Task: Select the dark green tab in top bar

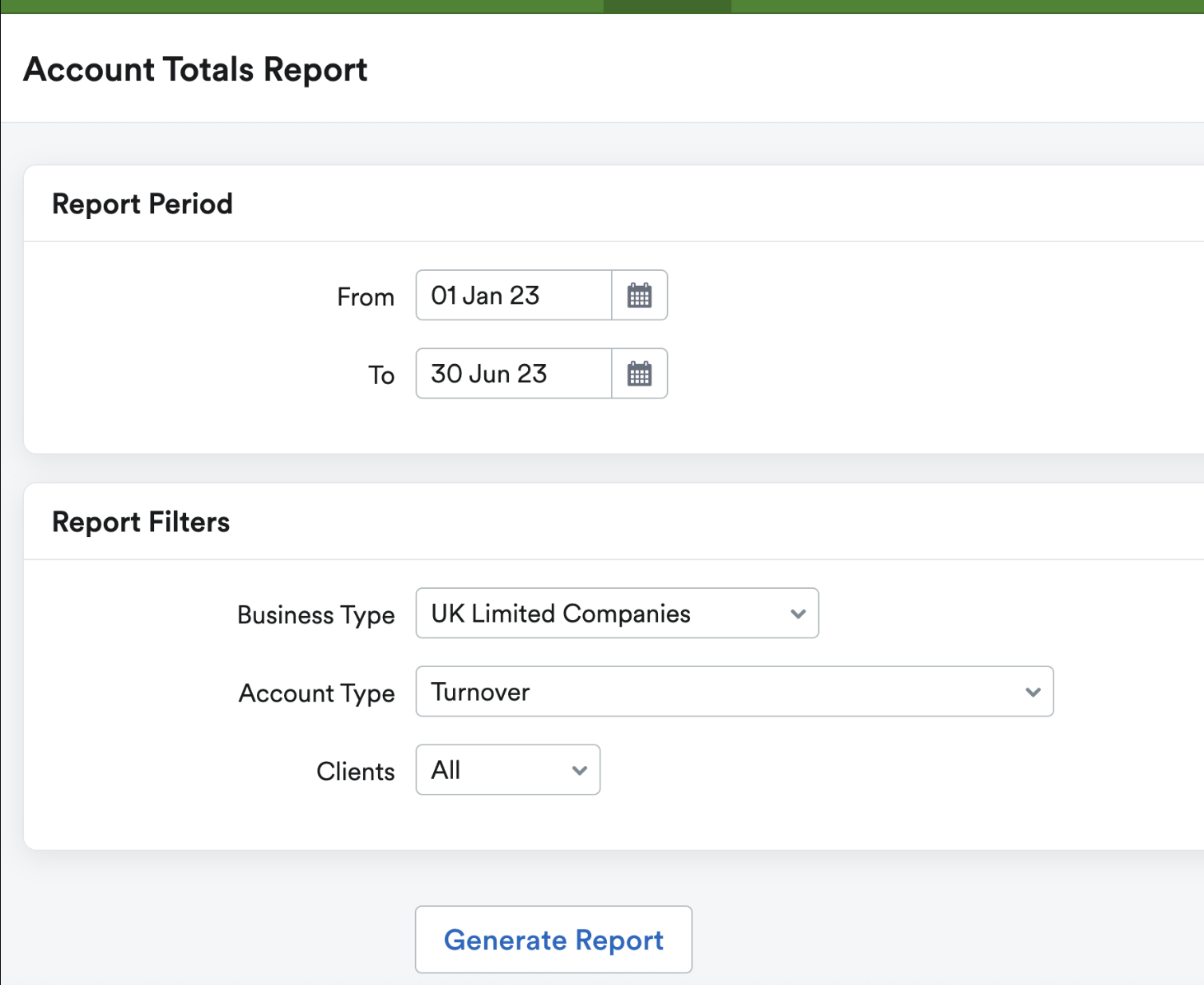Action: click(667, 7)
